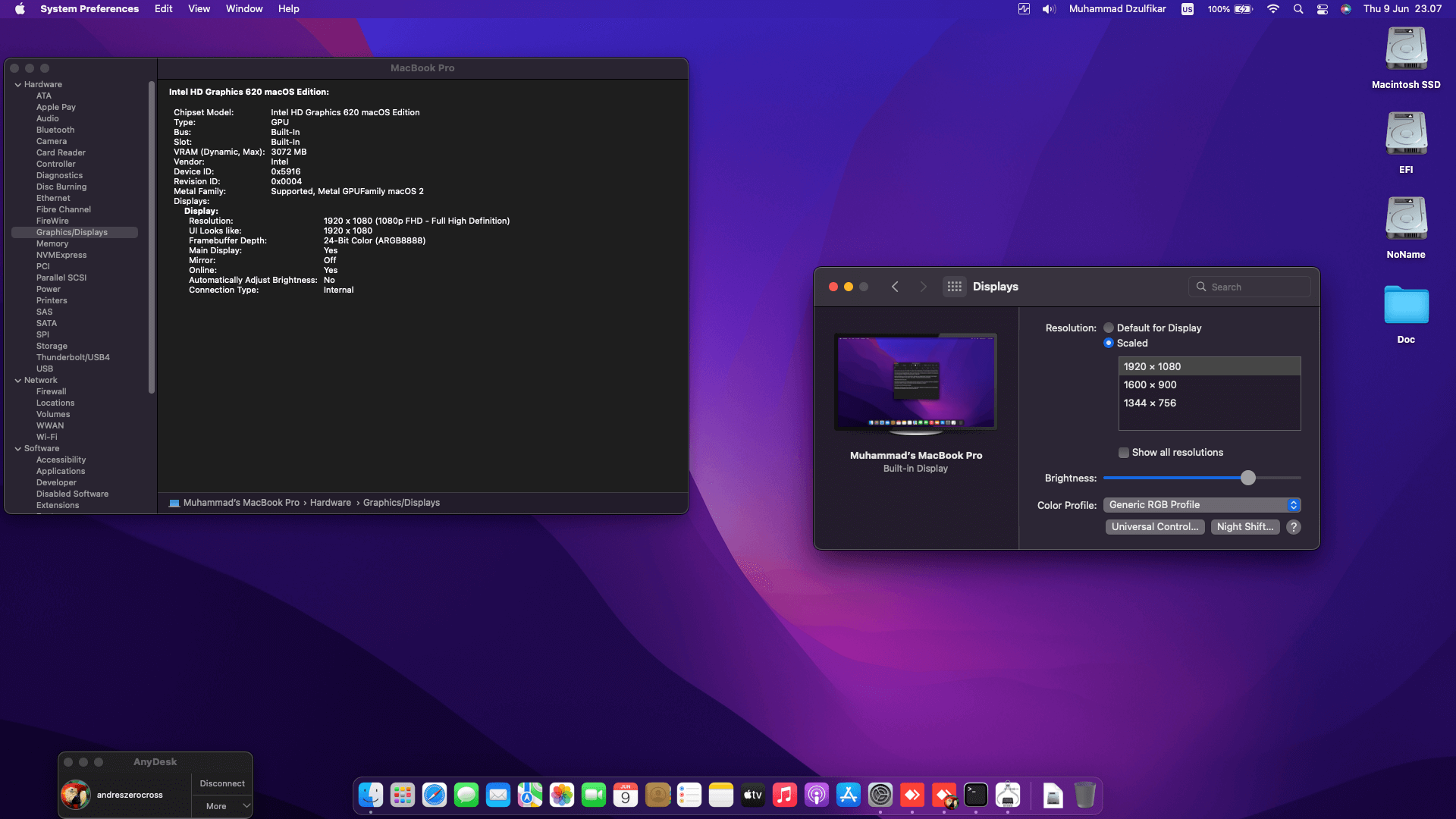
Task: Open Notes app in the Dock
Action: [x=721, y=795]
